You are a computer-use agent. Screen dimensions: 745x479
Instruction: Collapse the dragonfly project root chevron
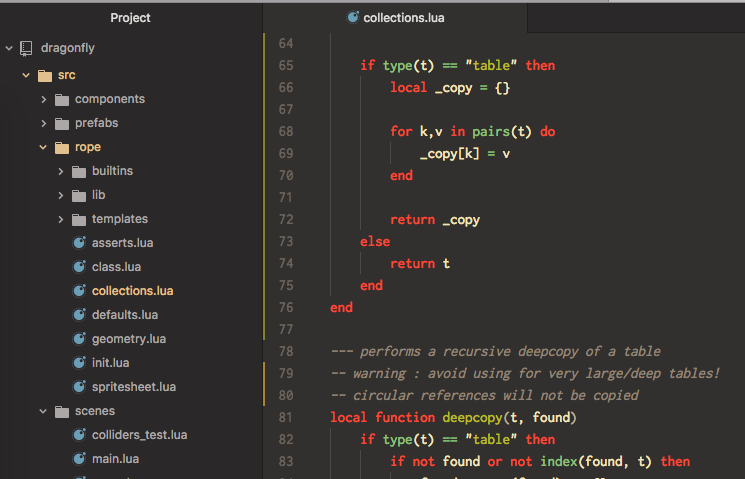click(x=9, y=48)
